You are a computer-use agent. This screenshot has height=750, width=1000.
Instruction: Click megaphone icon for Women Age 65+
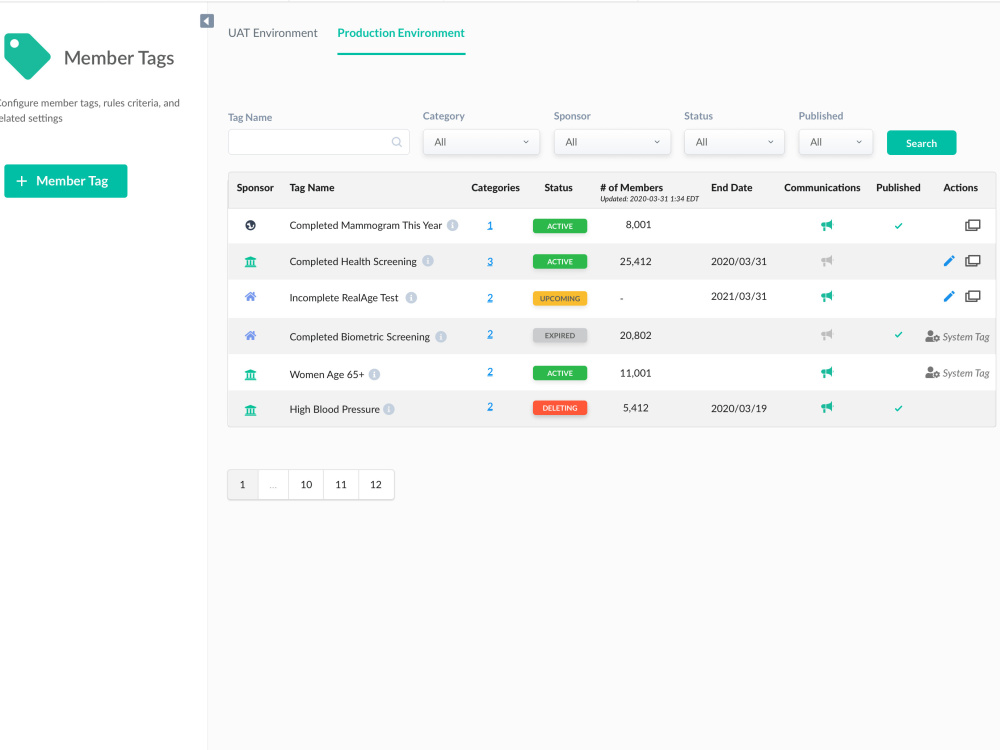pyautogui.click(x=827, y=372)
